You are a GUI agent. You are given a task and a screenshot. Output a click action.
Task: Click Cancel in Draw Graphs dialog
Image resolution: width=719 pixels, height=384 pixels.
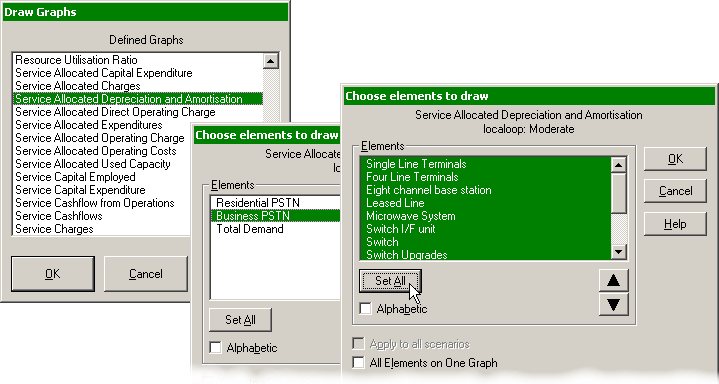(x=146, y=274)
